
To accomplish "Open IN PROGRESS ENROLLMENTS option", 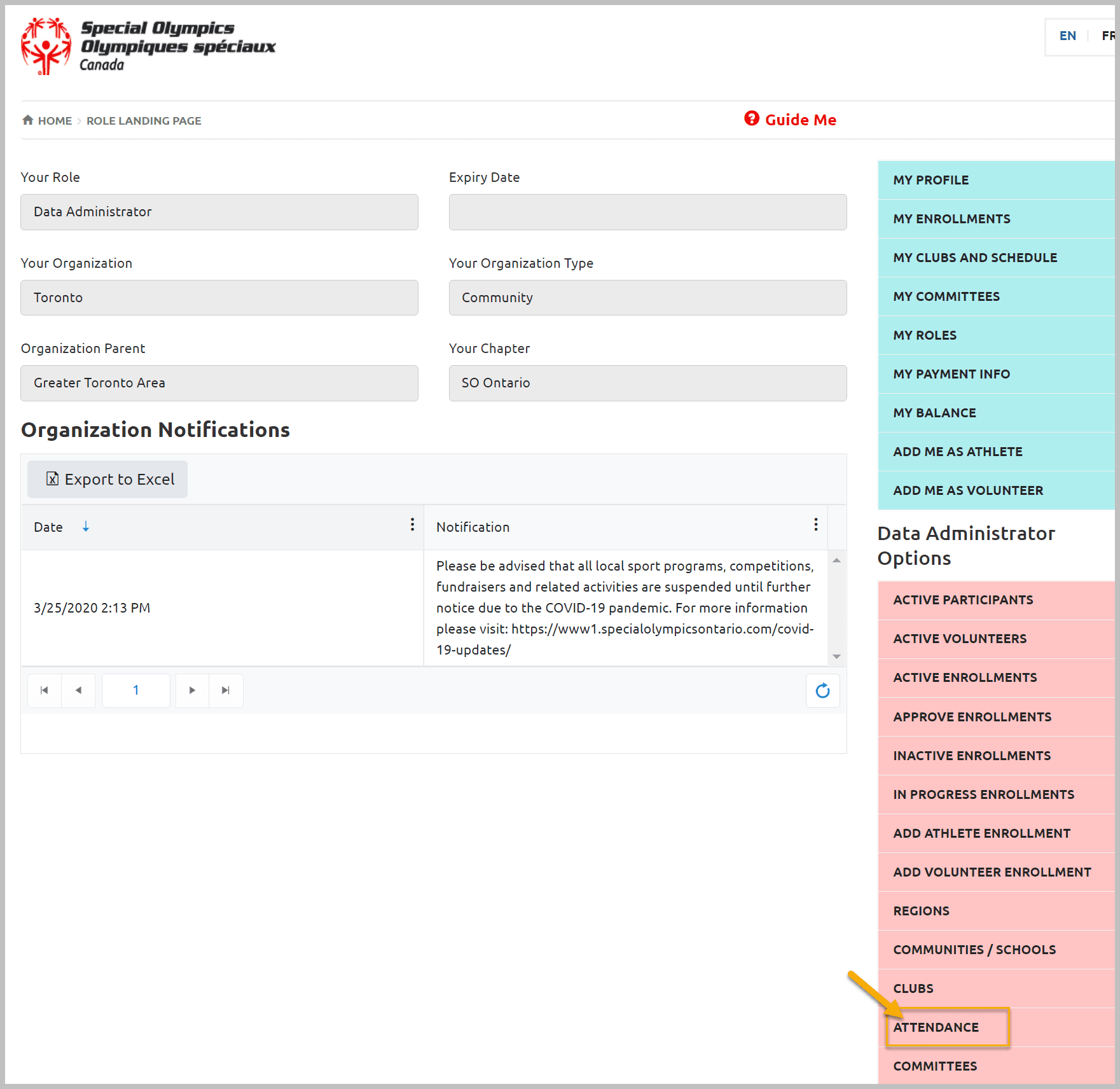I will pos(996,794).
